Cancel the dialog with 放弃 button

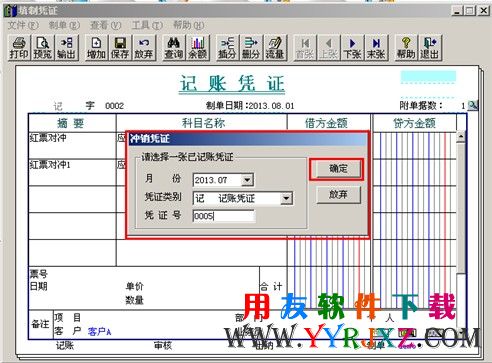[339, 194]
